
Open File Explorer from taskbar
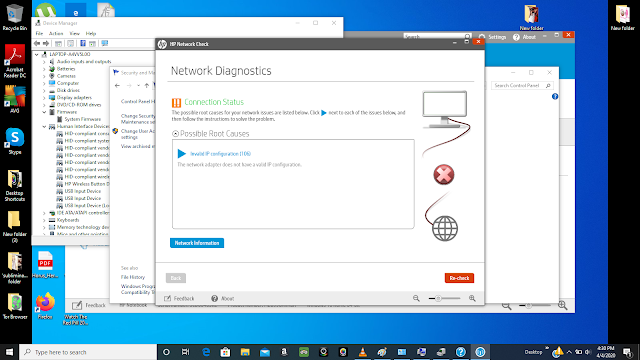(245, 352)
